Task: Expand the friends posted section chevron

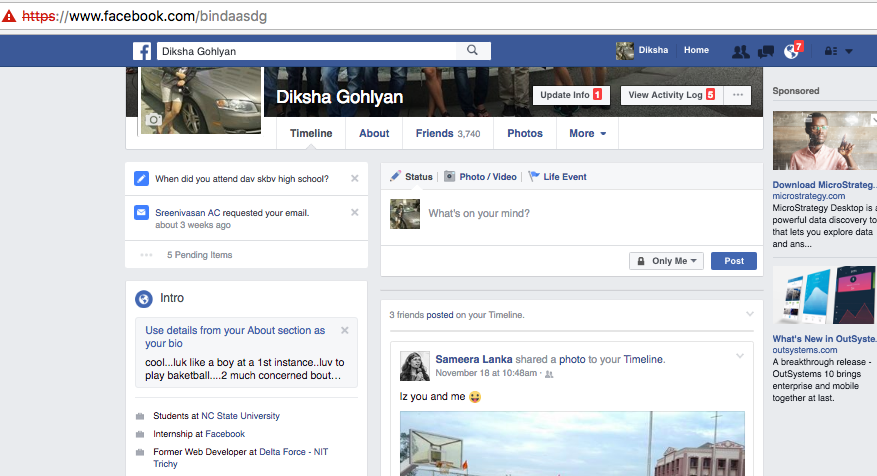Action: [750, 314]
